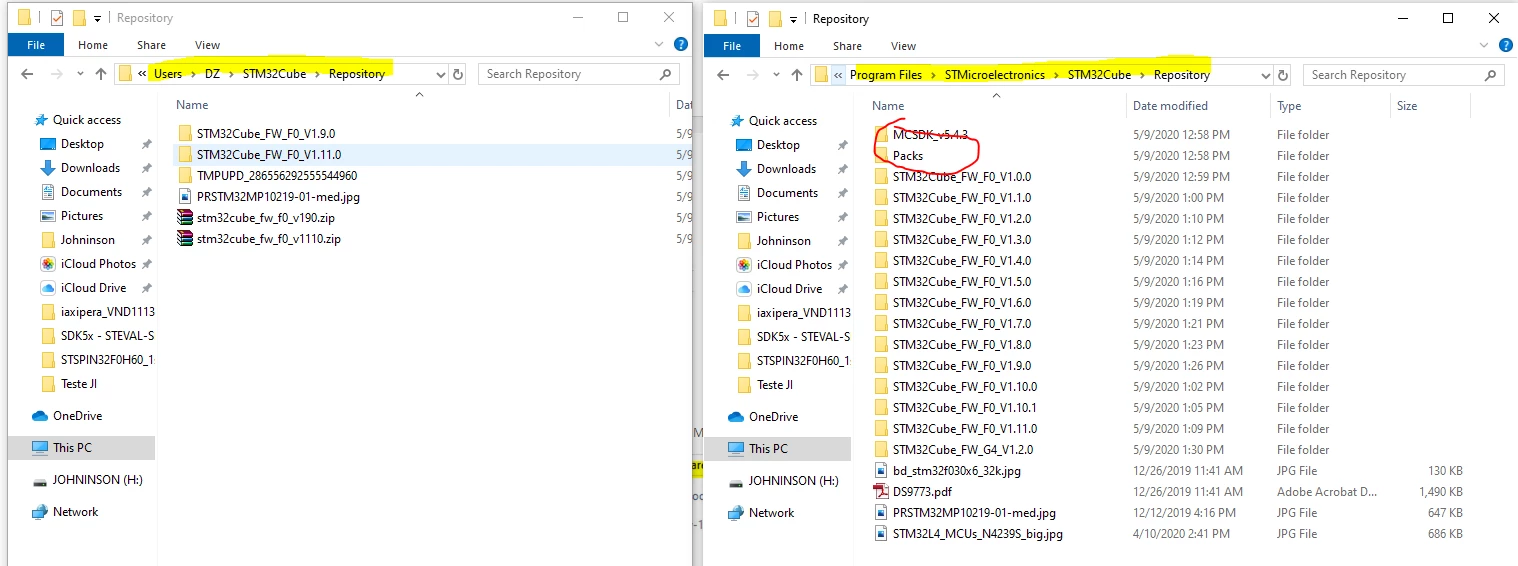Click DZ breadcrumb in left address bar
The height and width of the screenshot is (566, 1518).
[213, 74]
